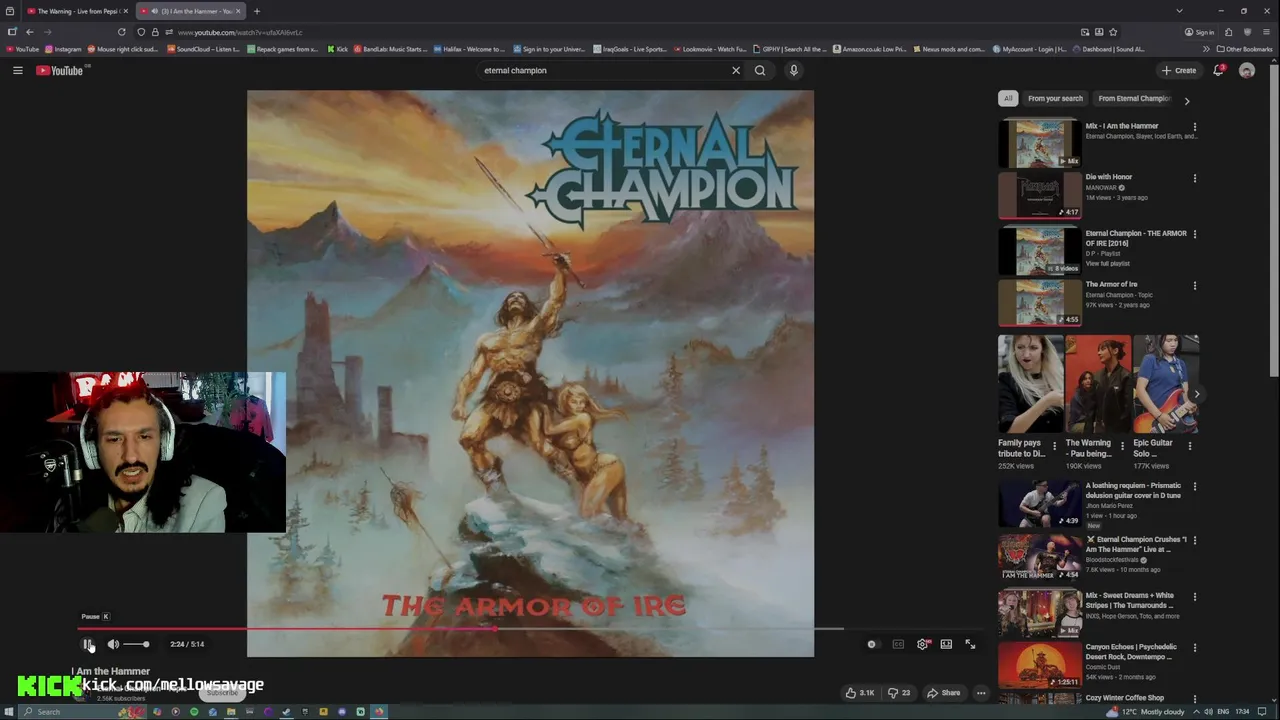Screen dimensions: 1280x720
Task: Go to YouTube home via logo
Action: click(60, 70)
